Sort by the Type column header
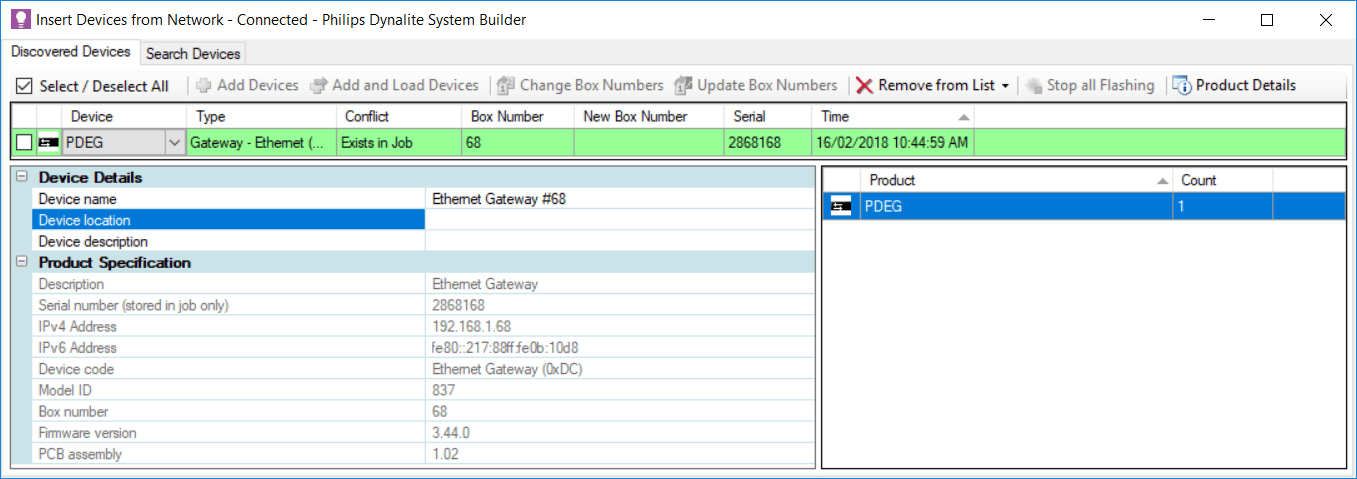Image resolution: width=1357 pixels, height=479 pixels. pyautogui.click(x=262, y=117)
